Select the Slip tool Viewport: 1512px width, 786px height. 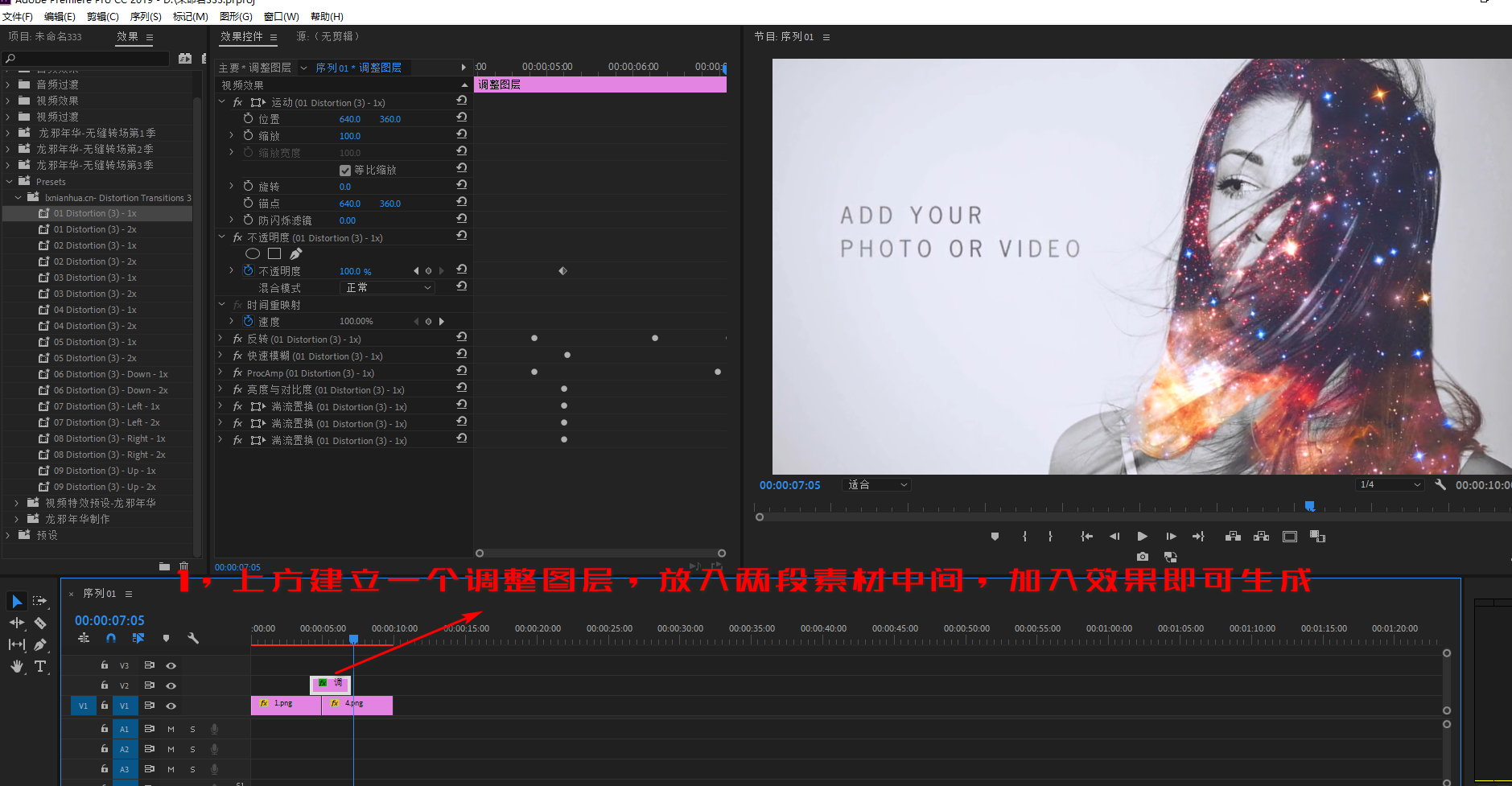click(17, 644)
